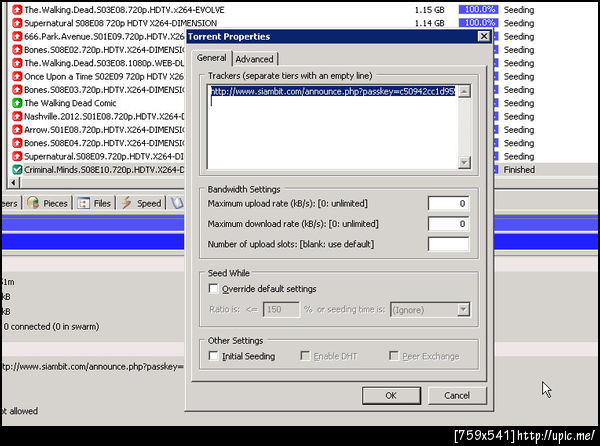
Task: Open the seeding time (Ignore) dropdown
Action: pos(463,309)
